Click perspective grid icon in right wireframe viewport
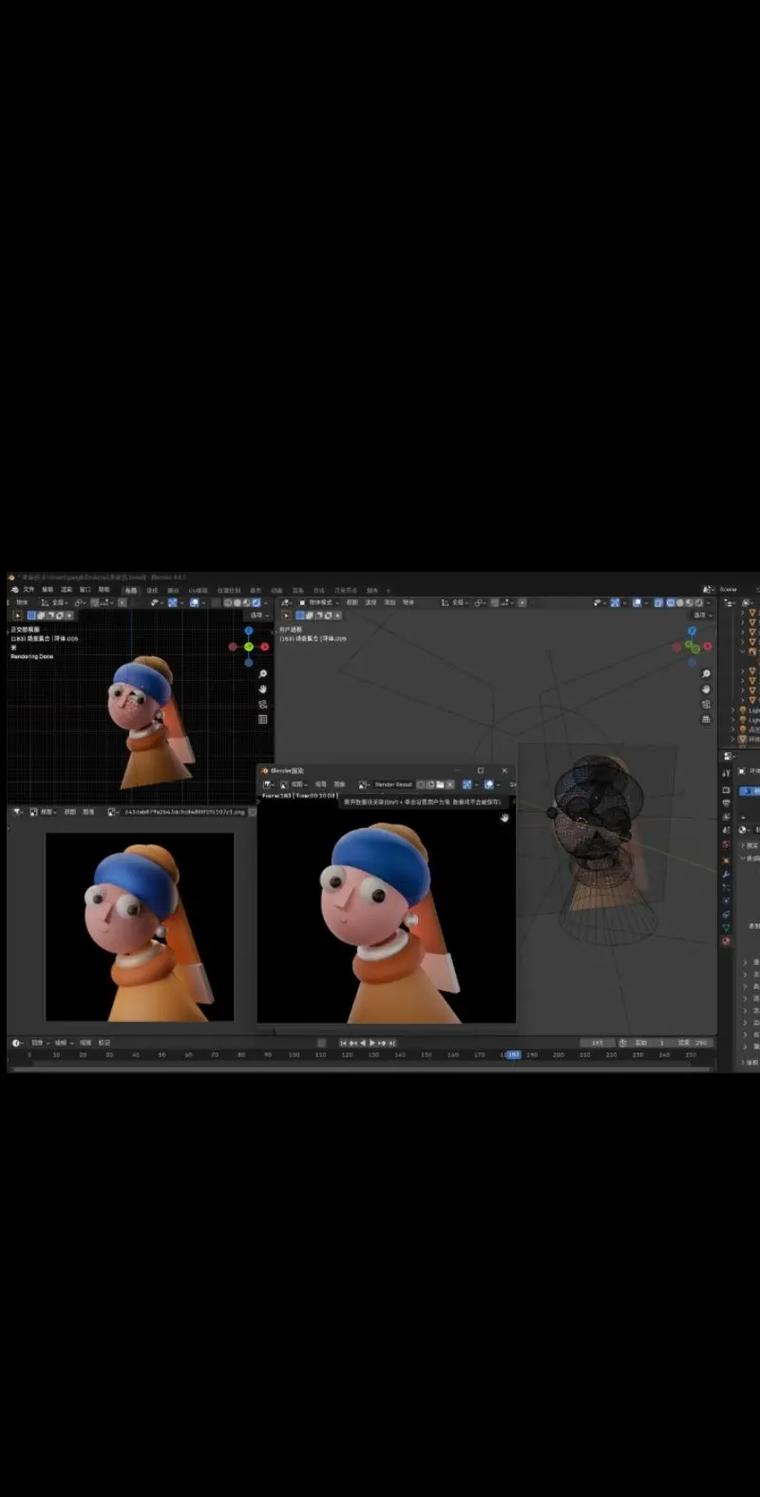This screenshot has width=760, height=1497. [x=706, y=719]
